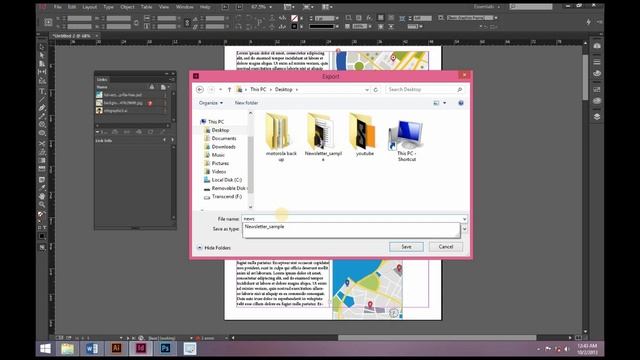
Task: Expand the Links panel options menu
Action: click(172, 79)
